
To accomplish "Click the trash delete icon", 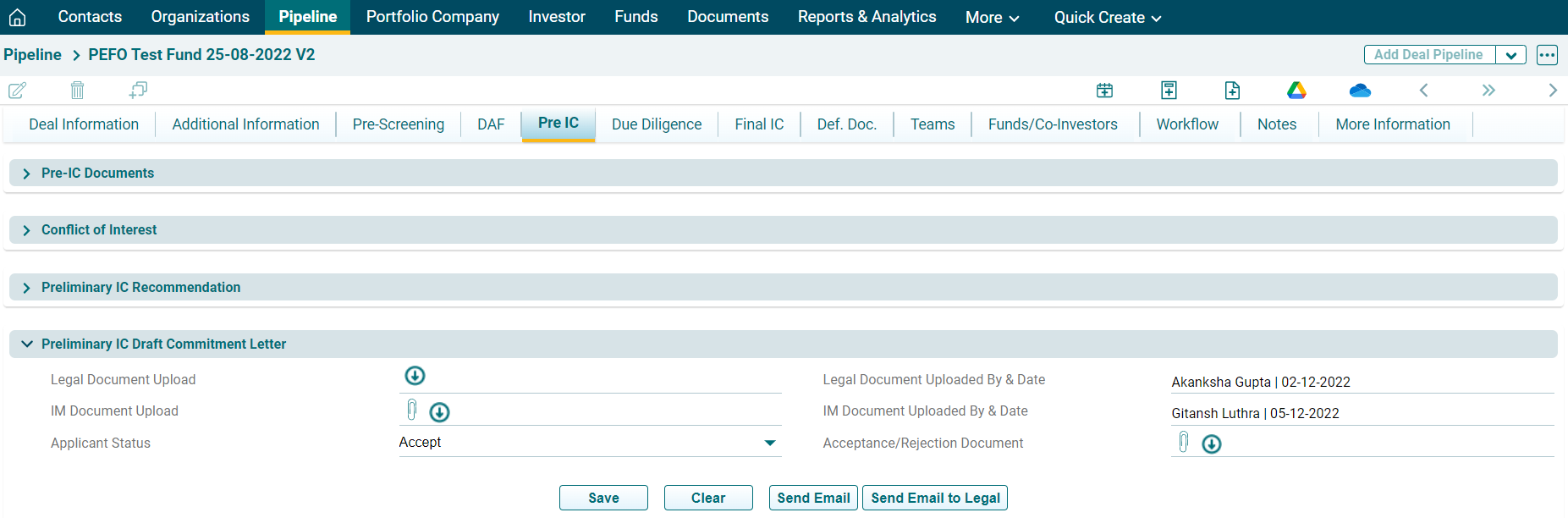I will [x=77, y=91].
